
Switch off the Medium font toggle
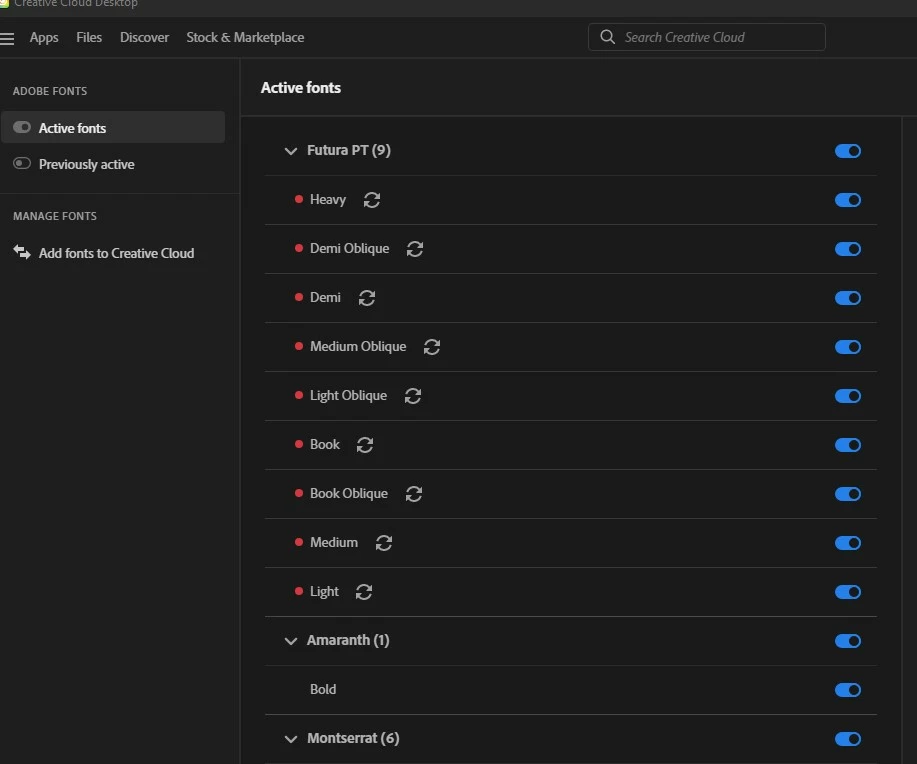point(847,543)
